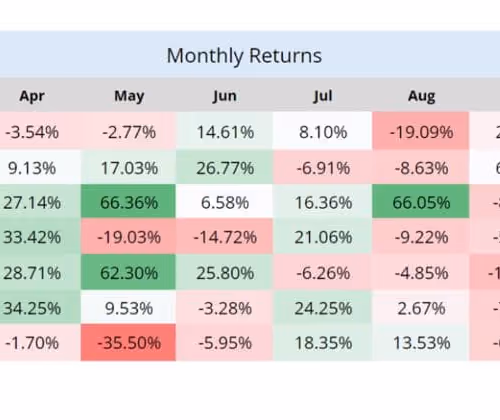Click the 8.10% Jul cell

pos(322,131)
